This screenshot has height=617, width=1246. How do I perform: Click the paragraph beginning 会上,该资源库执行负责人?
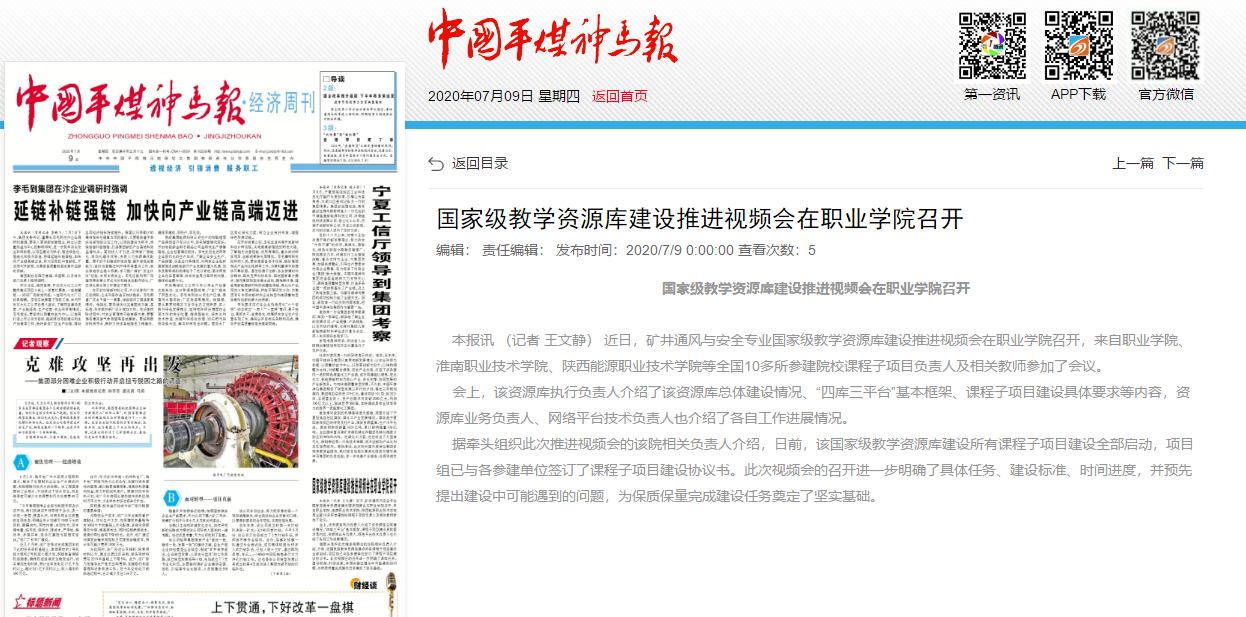(815, 404)
